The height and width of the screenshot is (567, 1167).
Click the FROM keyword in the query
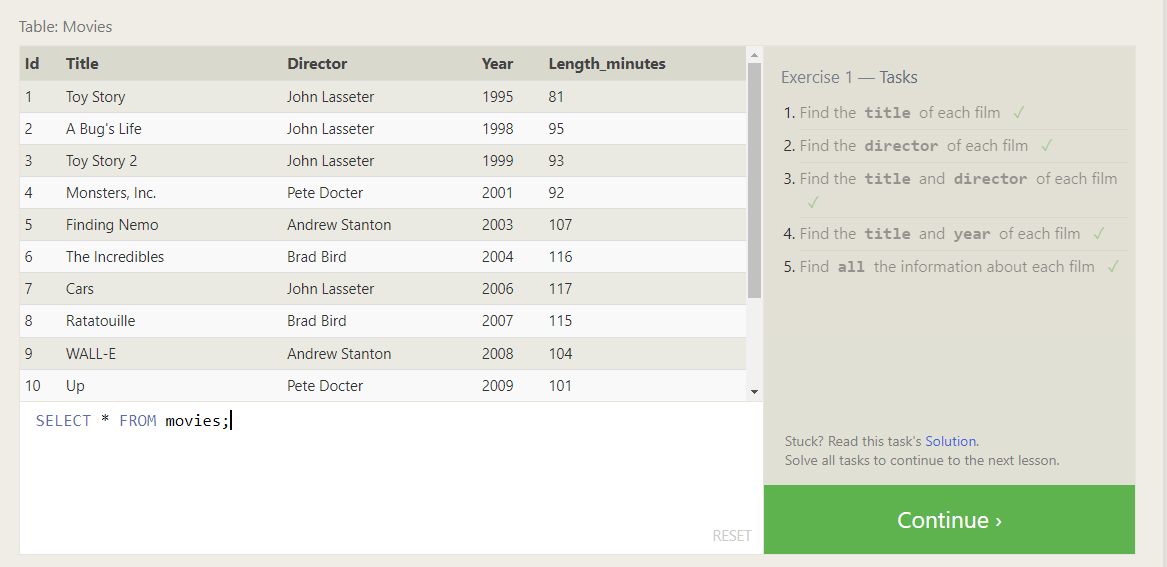pos(138,421)
